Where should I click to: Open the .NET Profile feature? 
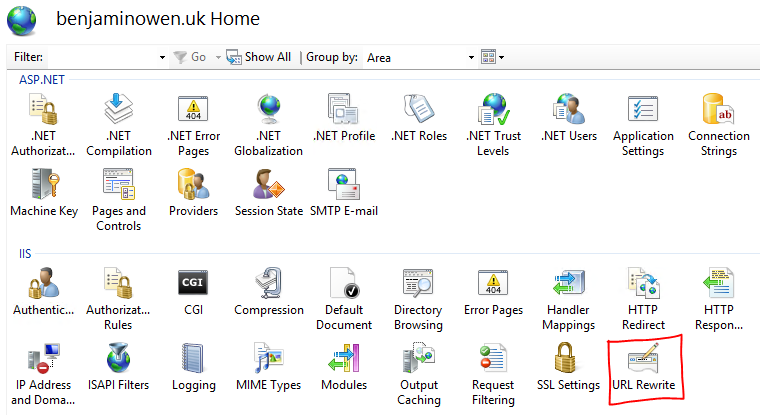[x=344, y=118]
